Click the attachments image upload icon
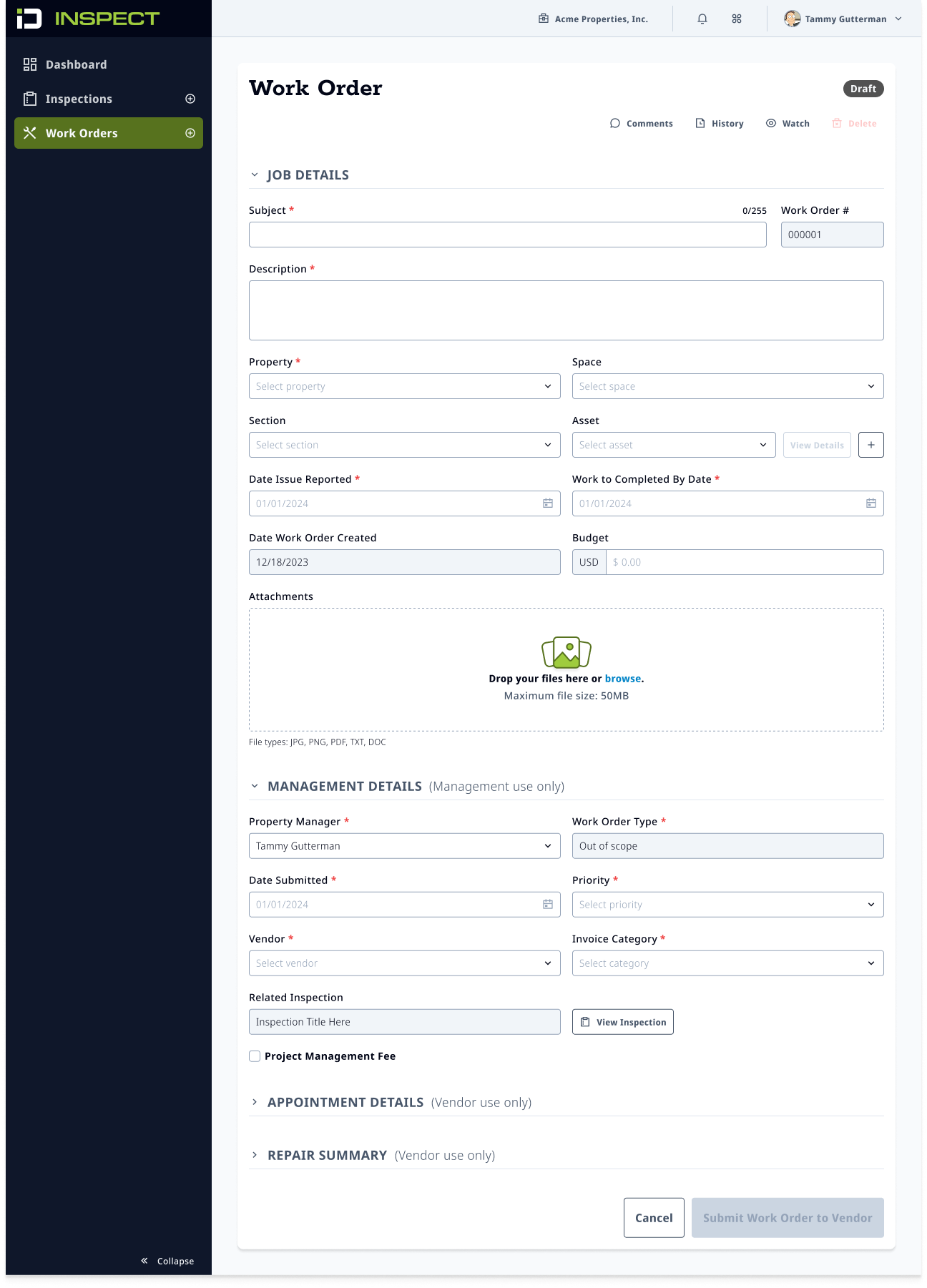This screenshot has height=1288, width=927. coord(566,652)
